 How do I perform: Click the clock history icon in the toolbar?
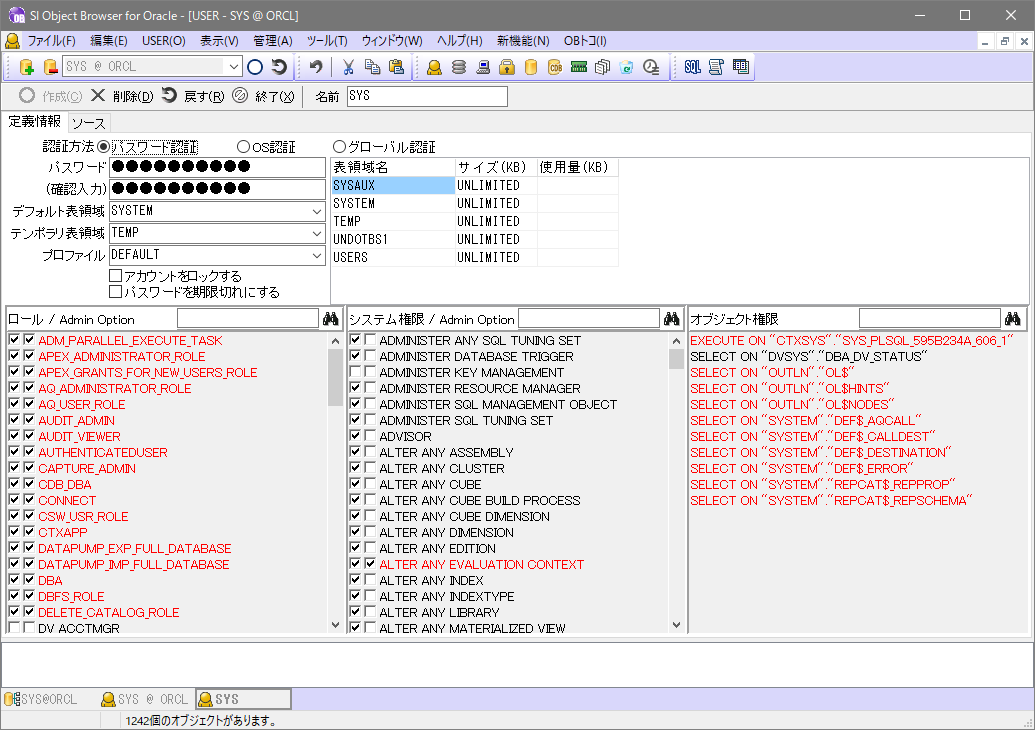pos(650,67)
